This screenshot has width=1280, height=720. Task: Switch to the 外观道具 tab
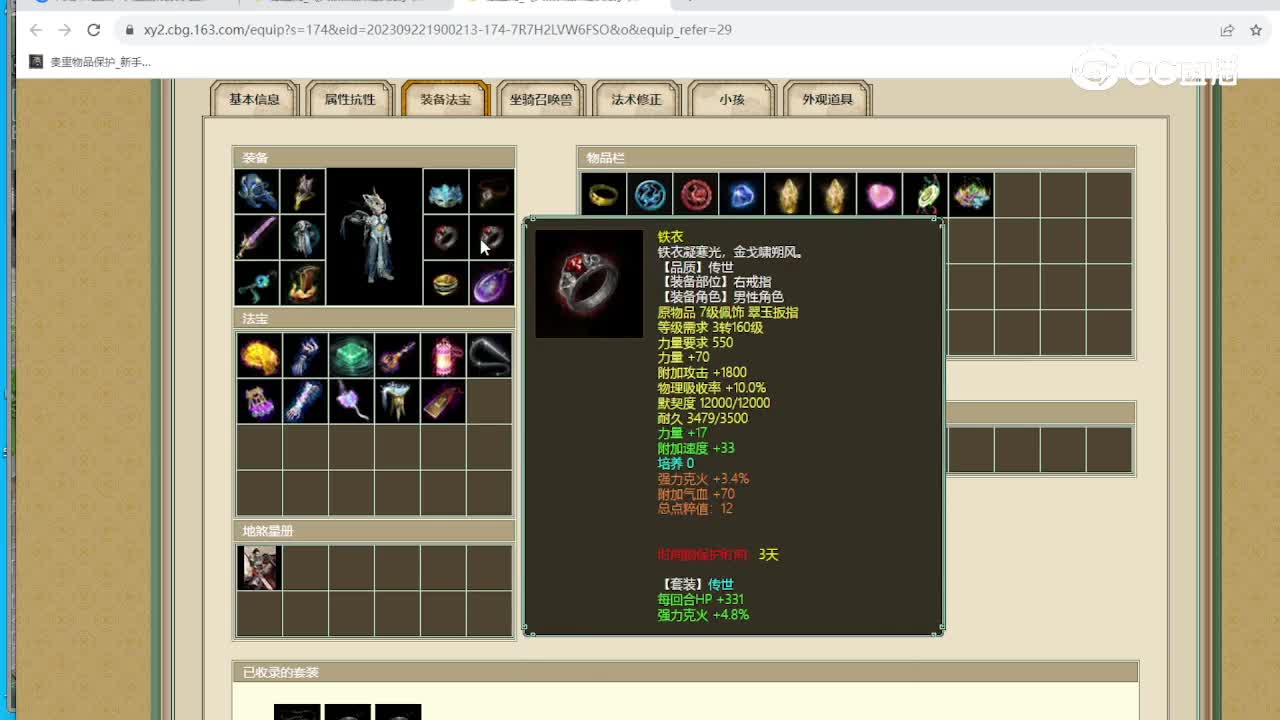[828, 99]
